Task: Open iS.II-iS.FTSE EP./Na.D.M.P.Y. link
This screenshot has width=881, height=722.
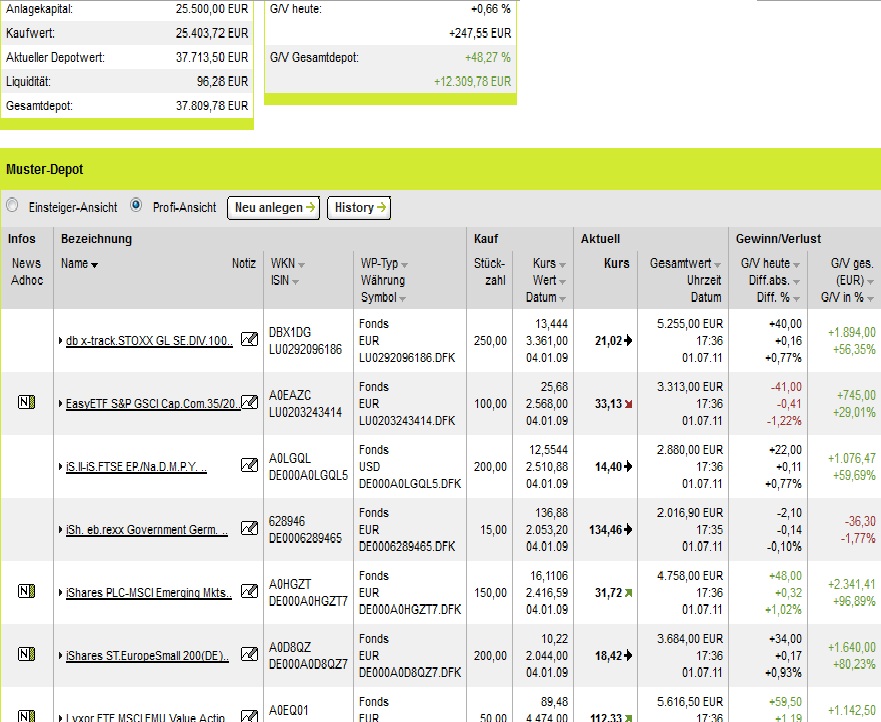Action: point(136,466)
